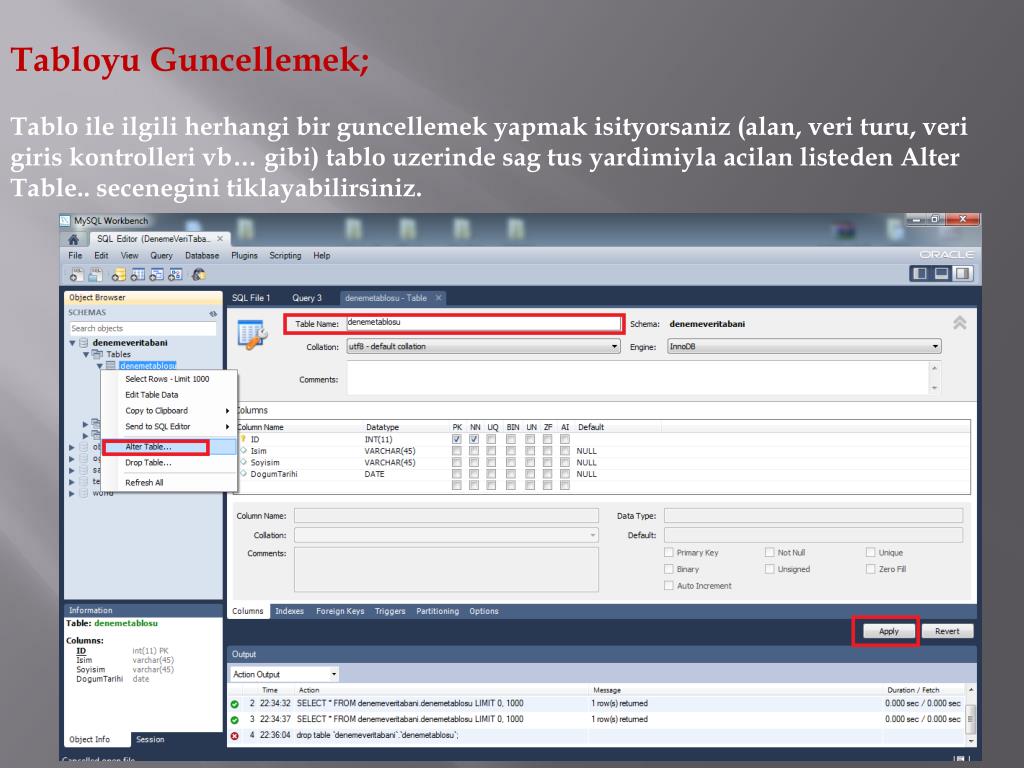
Task: Create a new table toolbar icon
Action: pos(137,275)
